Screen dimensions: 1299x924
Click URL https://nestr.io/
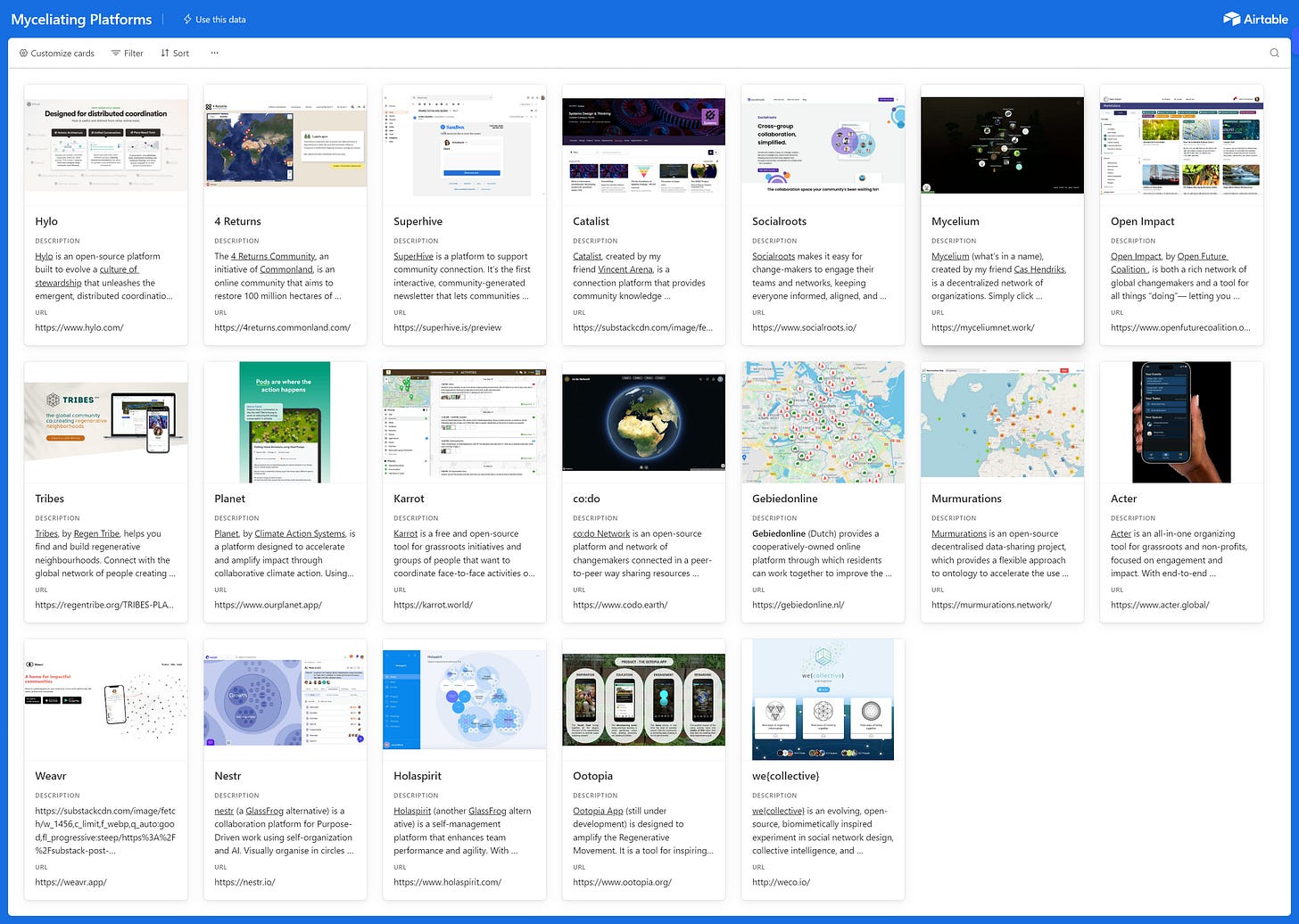(244, 882)
